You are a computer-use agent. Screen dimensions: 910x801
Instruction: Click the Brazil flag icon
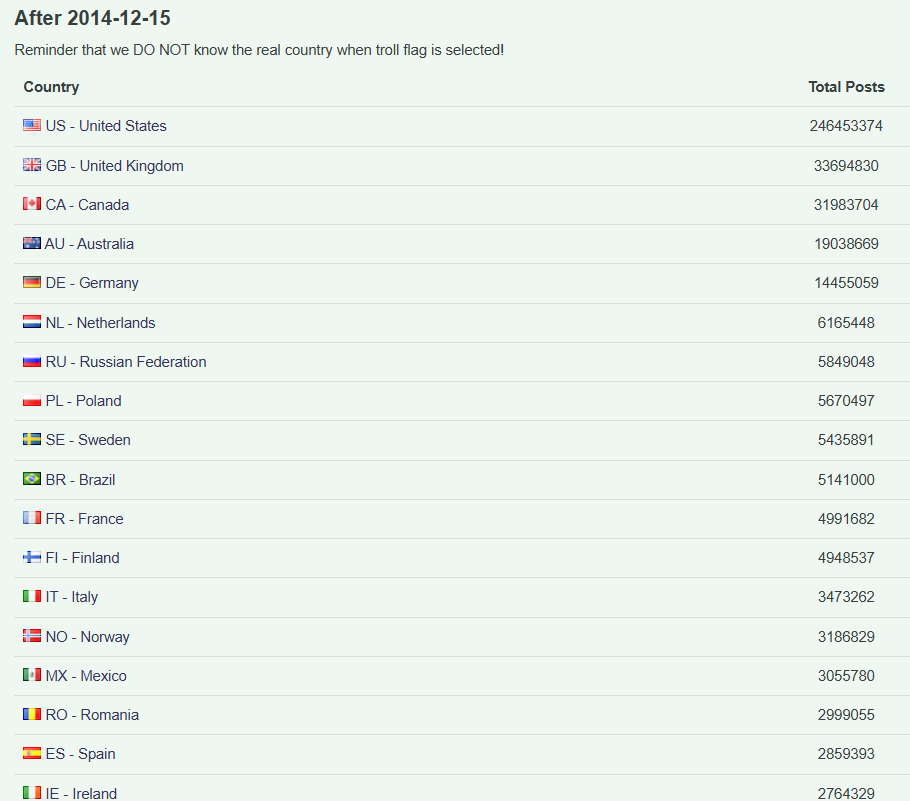point(32,480)
